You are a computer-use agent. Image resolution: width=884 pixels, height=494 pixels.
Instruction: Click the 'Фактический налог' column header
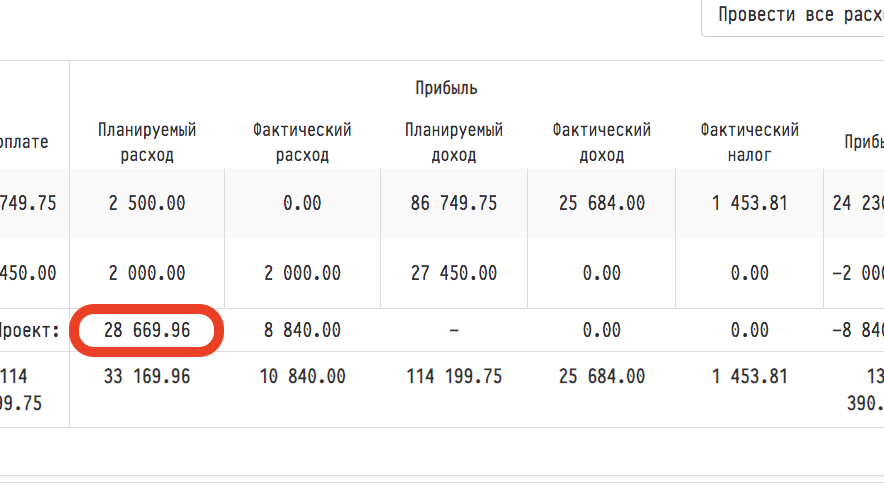point(750,142)
